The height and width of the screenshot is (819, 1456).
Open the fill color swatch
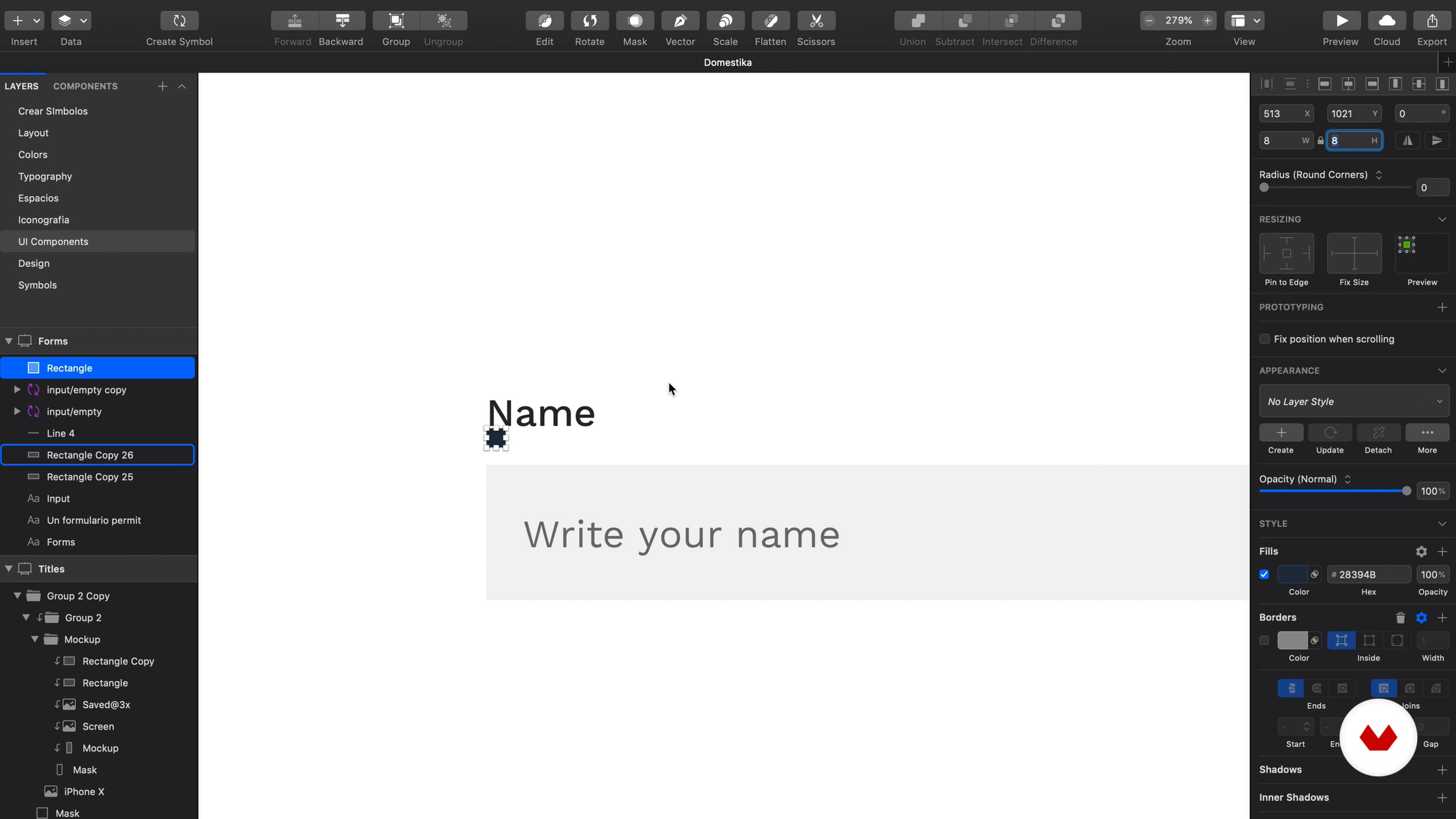coord(1292,575)
